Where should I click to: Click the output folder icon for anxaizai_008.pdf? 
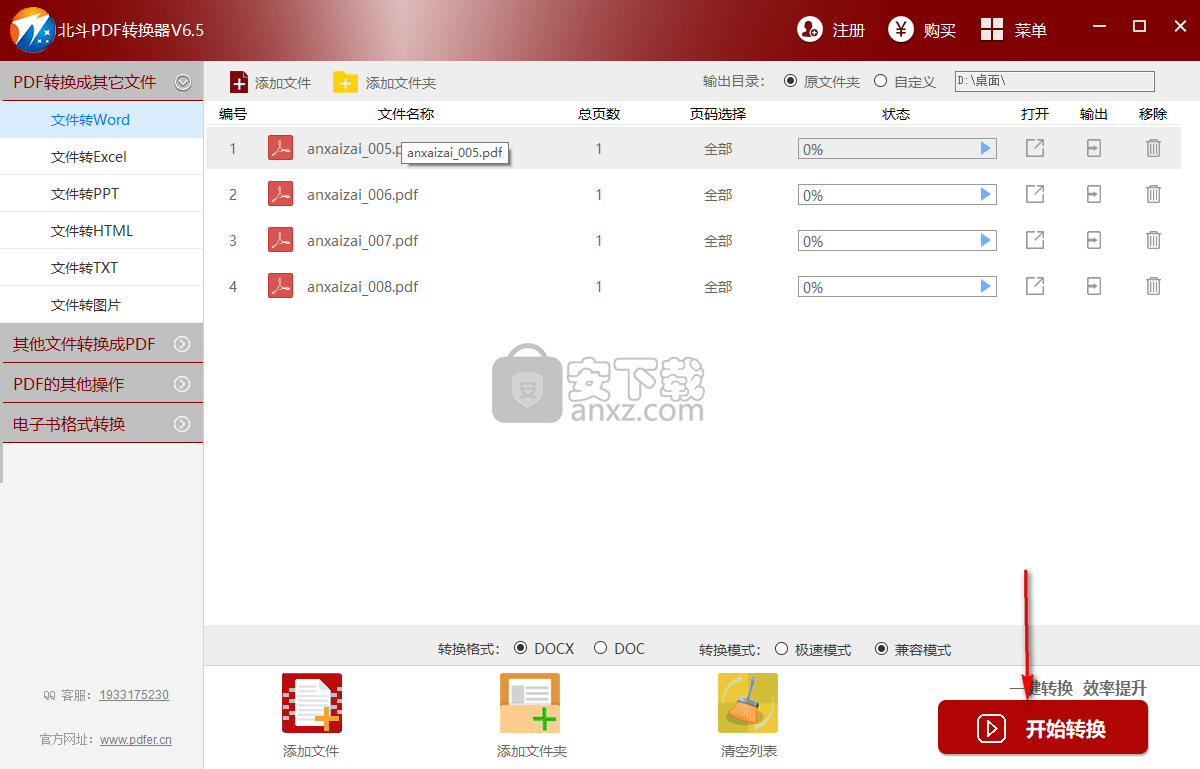1094,286
